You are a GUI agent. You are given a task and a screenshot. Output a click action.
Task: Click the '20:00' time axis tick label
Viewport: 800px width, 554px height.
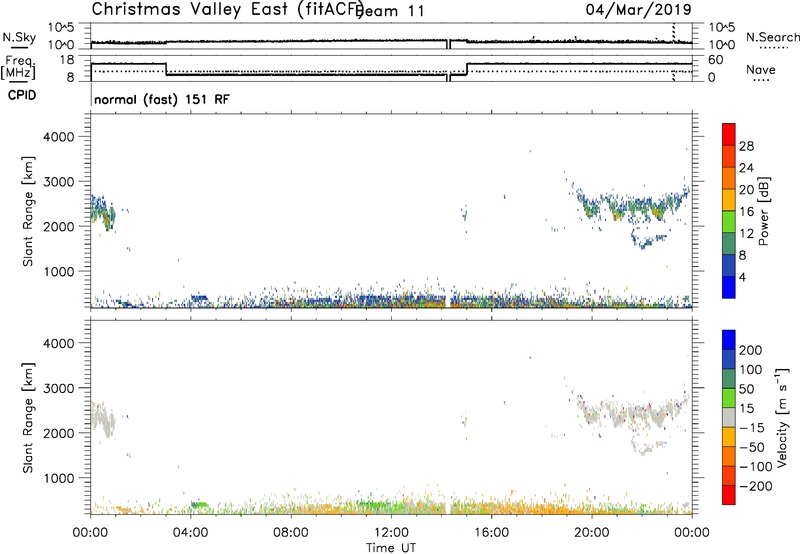592,533
